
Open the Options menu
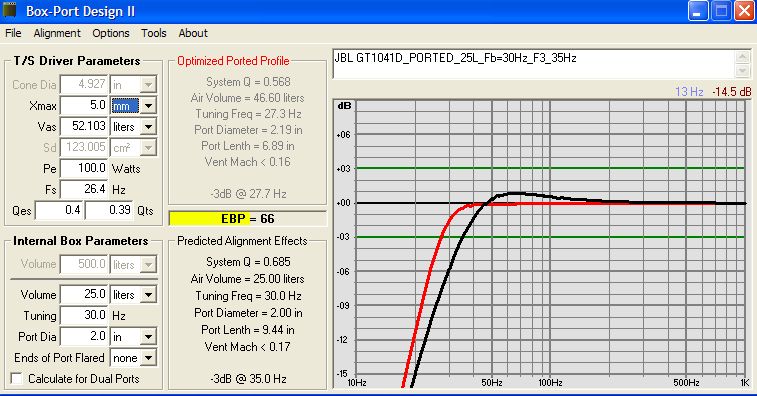pos(111,33)
